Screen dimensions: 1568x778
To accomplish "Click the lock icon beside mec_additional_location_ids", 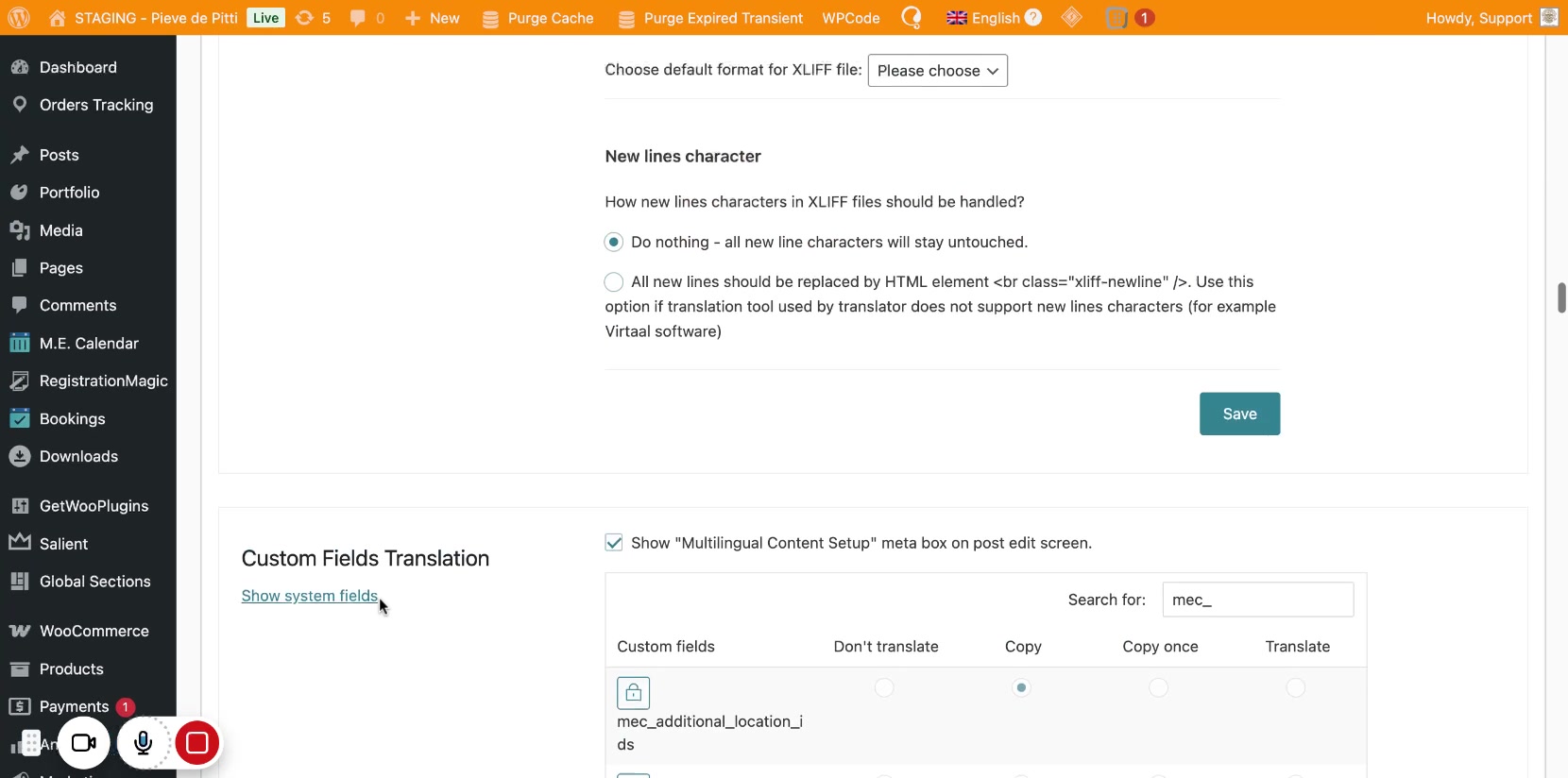I will pyautogui.click(x=633, y=693).
